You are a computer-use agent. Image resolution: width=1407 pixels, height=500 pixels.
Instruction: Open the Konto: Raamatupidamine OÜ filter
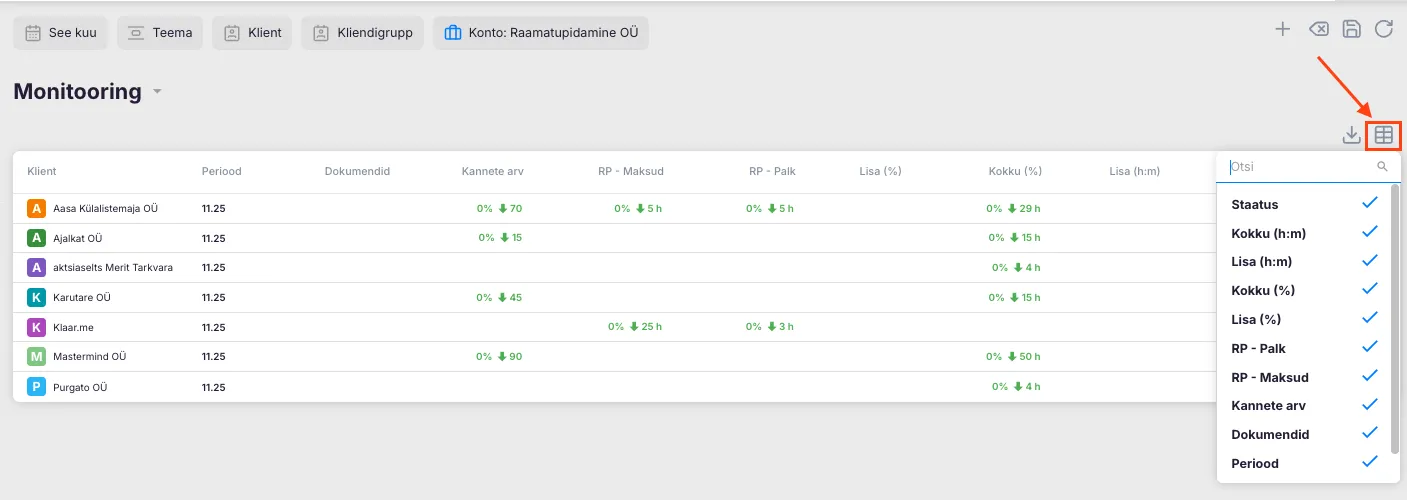click(541, 33)
